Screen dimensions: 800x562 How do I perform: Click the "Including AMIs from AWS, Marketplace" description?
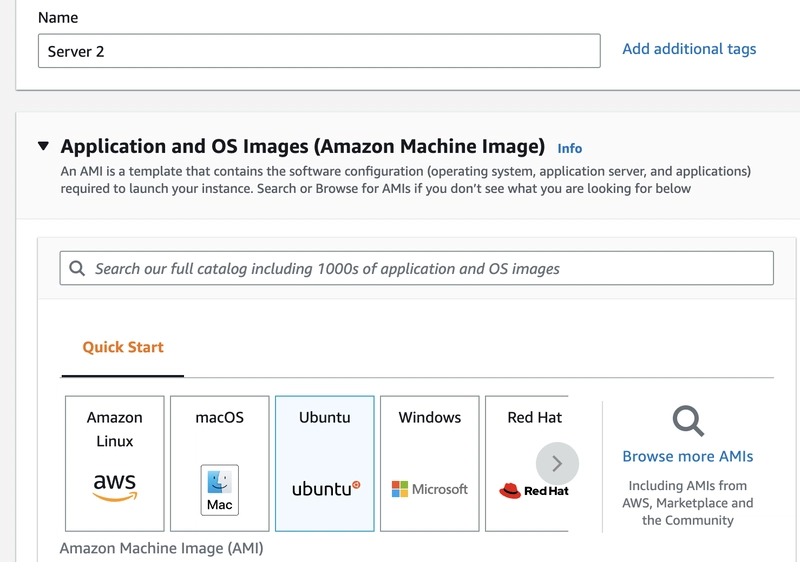coord(688,503)
